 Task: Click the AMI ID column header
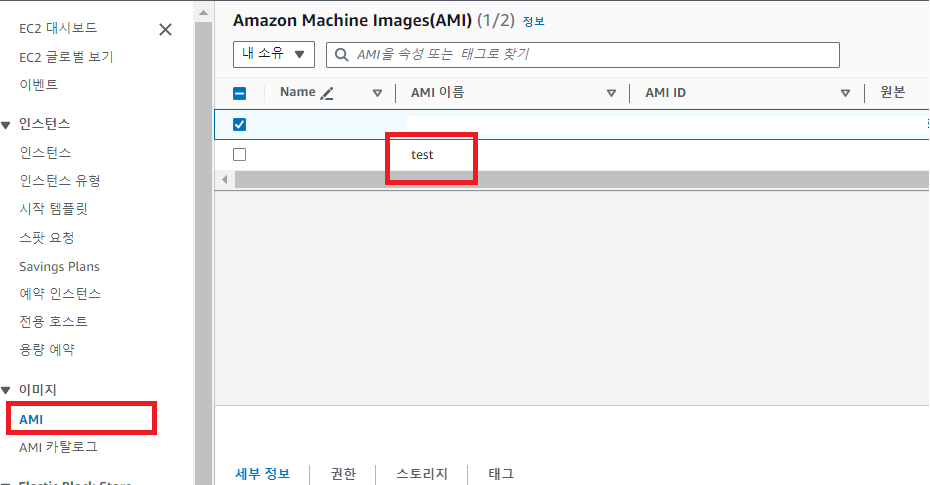click(x=665, y=93)
